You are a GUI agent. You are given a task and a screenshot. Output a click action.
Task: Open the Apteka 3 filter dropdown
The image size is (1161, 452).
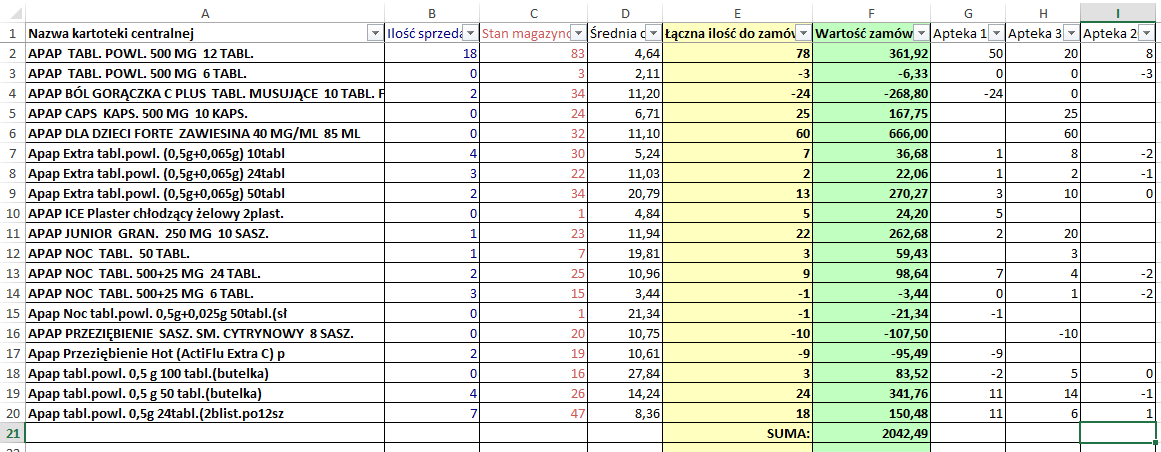1070,34
